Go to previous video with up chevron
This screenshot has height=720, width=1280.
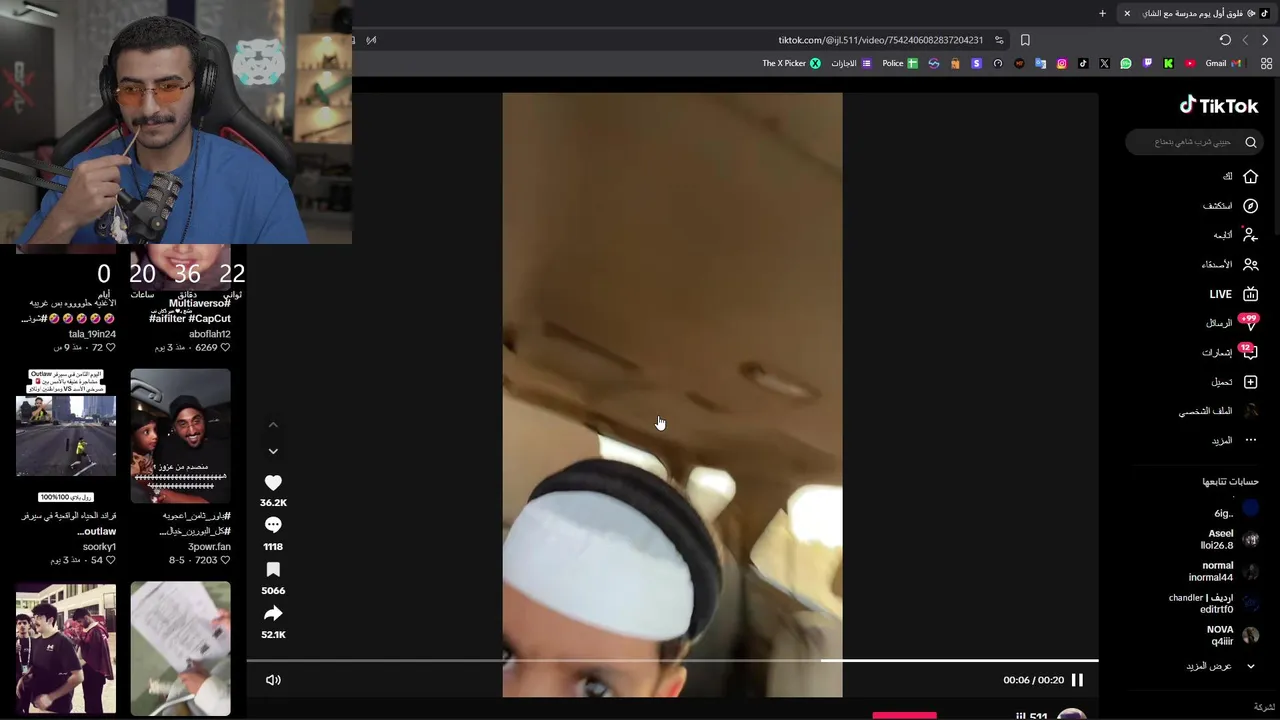(x=273, y=425)
